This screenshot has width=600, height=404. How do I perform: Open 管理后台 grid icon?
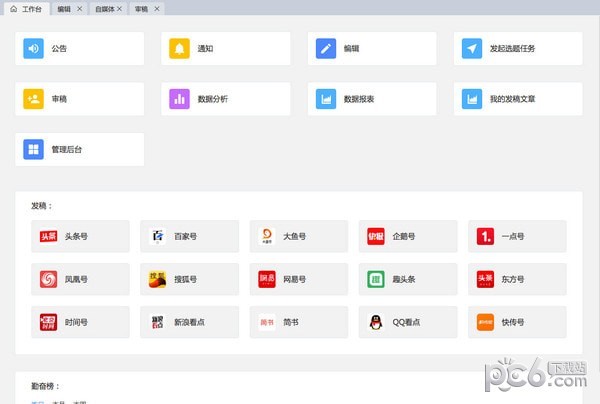tap(34, 150)
